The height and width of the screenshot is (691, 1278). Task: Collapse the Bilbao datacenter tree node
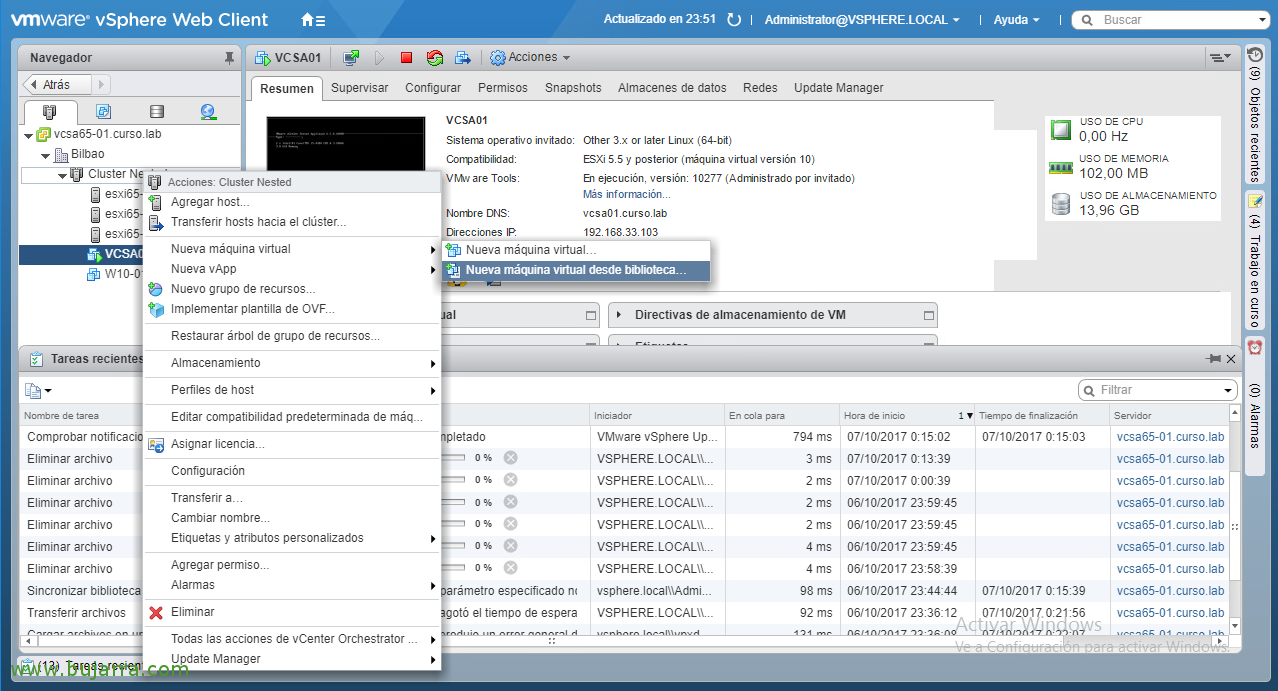point(46,155)
